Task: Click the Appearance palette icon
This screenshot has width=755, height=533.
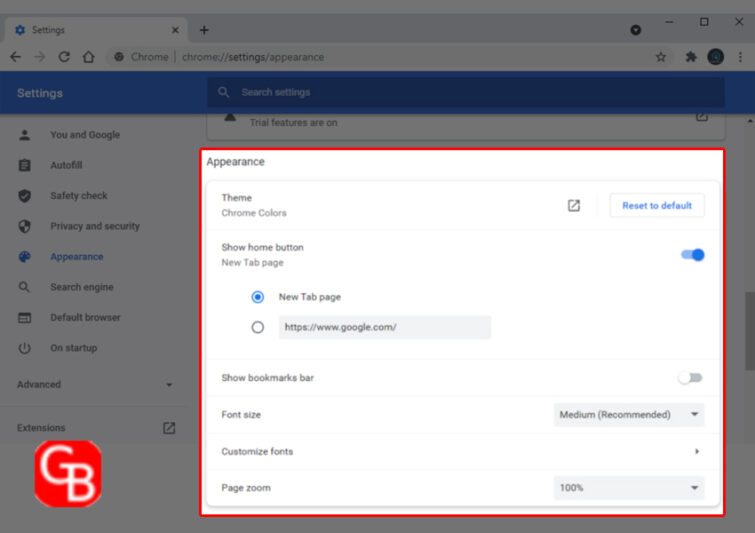Action: point(25,257)
